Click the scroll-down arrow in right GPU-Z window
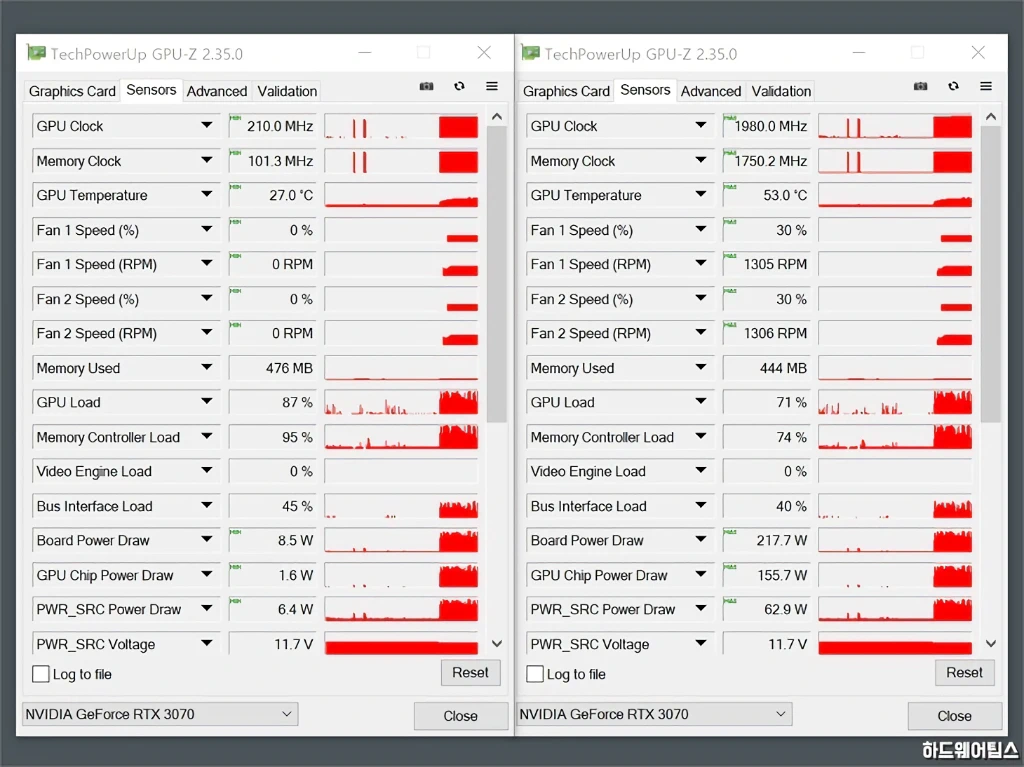The image size is (1024, 767). pyautogui.click(x=991, y=644)
